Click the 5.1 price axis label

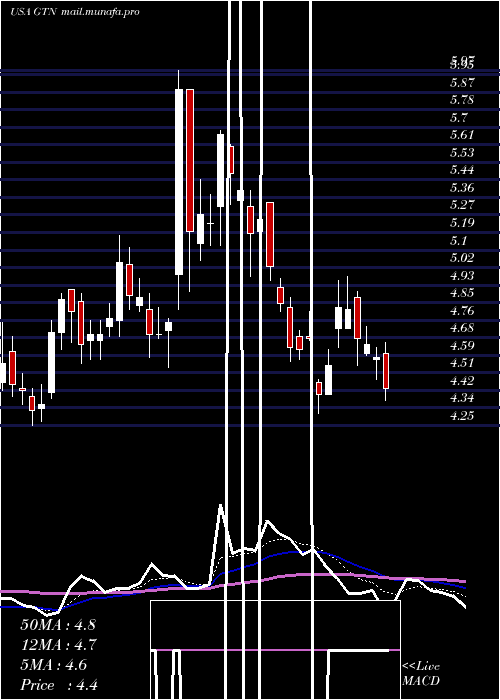click(x=459, y=241)
